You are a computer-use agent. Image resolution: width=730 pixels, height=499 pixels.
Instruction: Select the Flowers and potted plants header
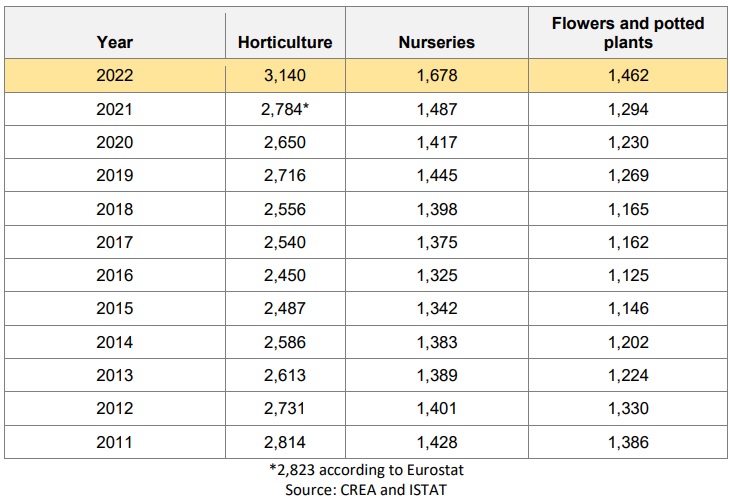628,33
